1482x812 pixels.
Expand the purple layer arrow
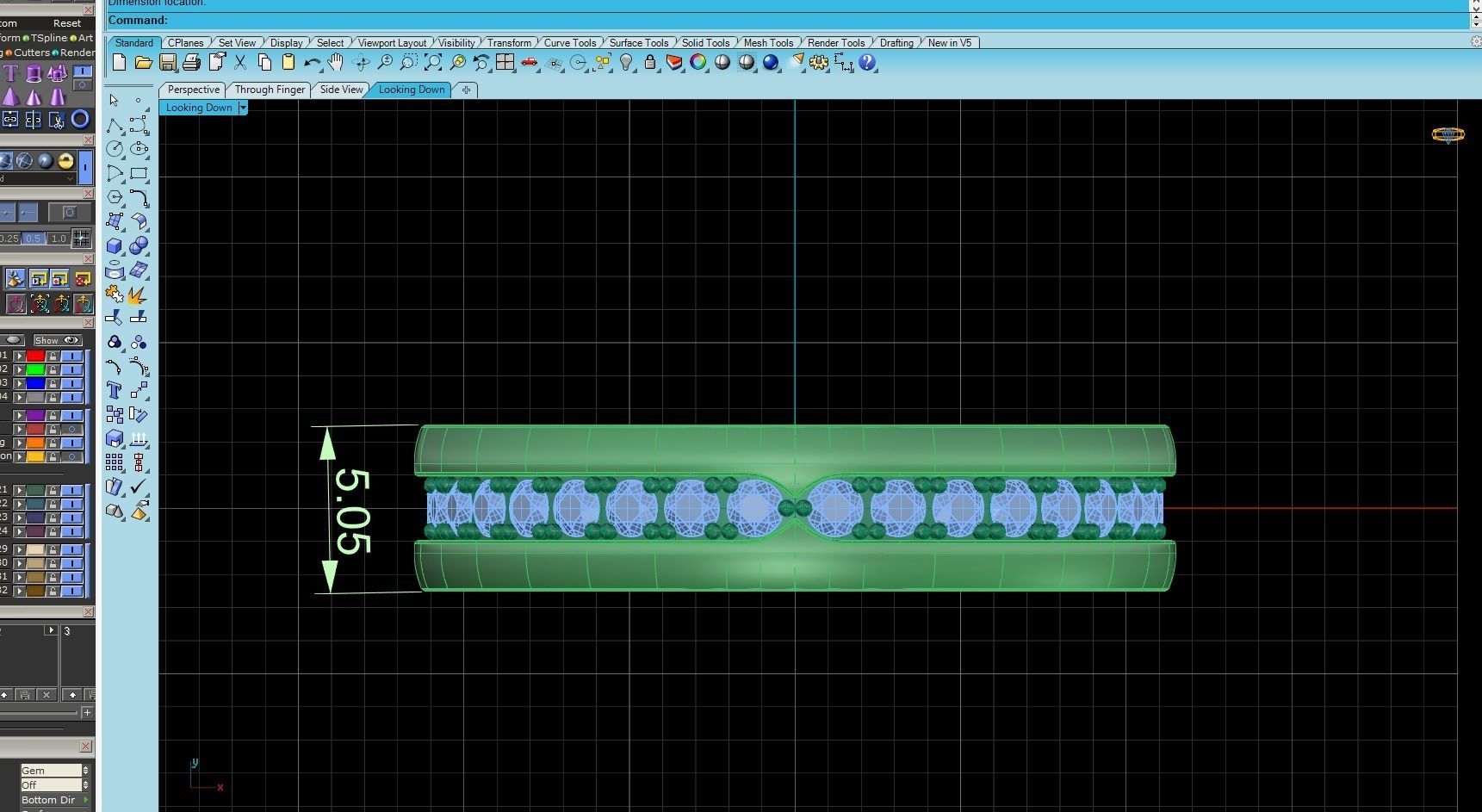coord(19,415)
